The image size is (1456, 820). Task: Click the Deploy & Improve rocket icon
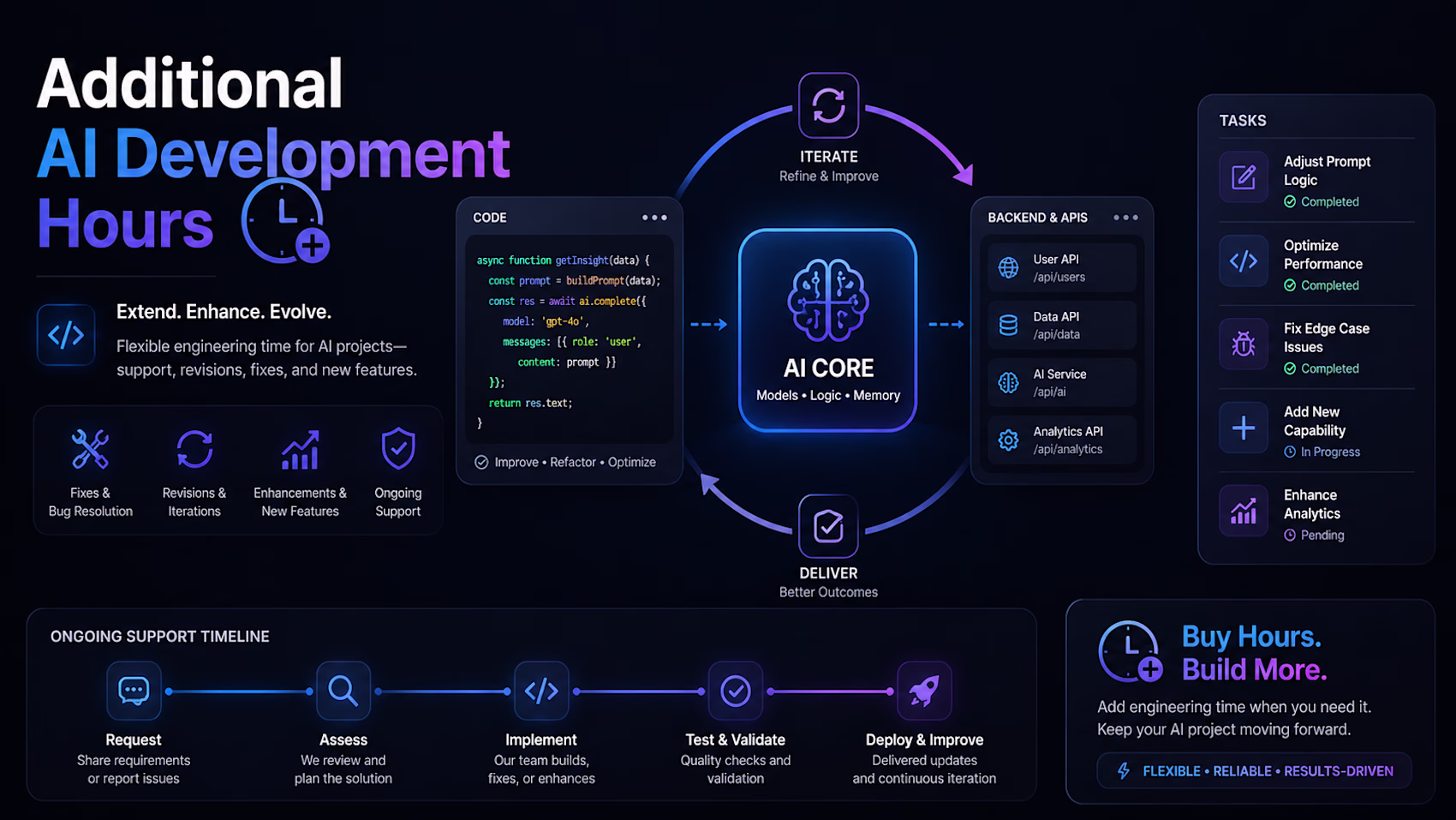[x=924, y=691]
